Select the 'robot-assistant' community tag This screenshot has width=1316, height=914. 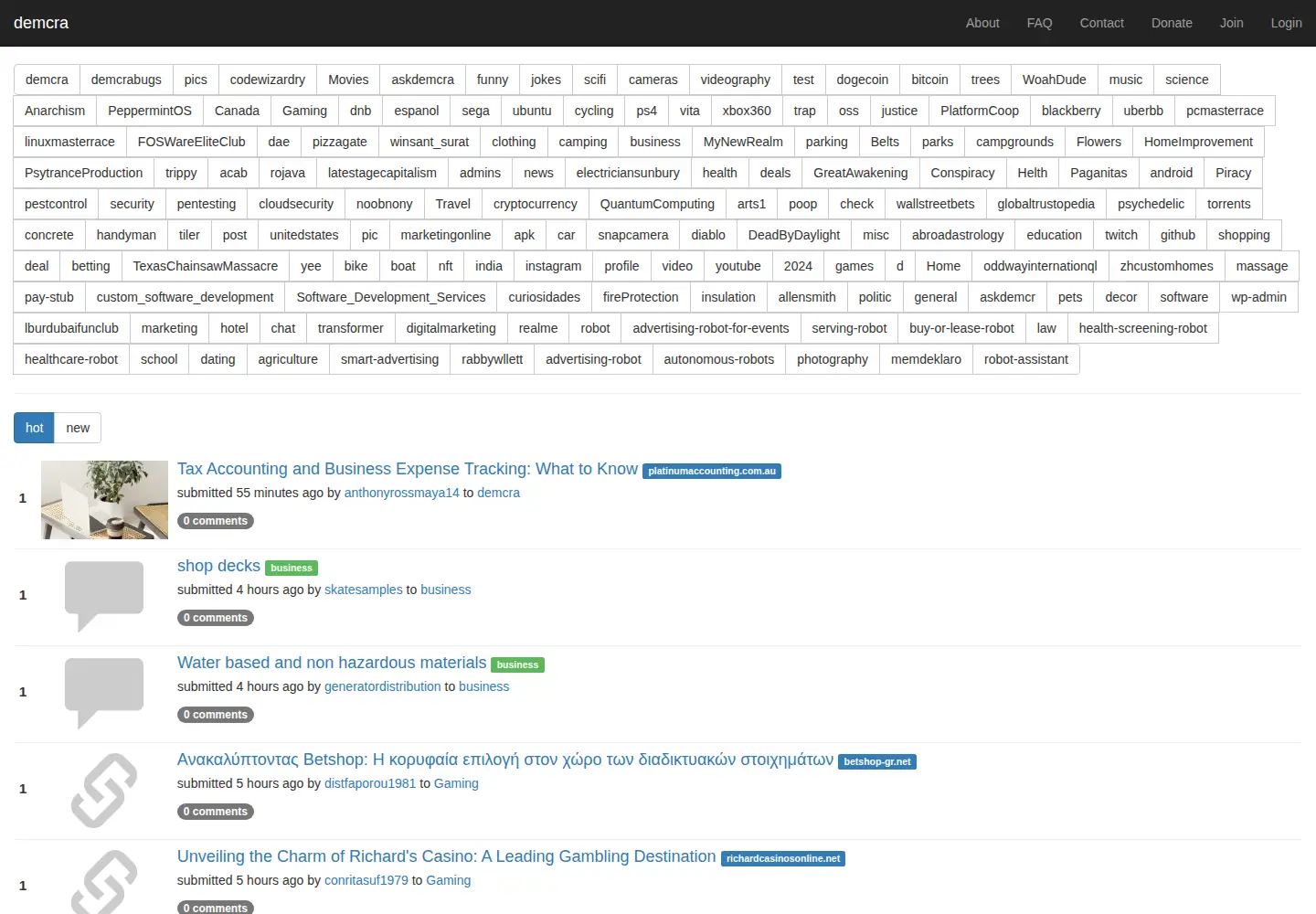[x=1026, y=359]
